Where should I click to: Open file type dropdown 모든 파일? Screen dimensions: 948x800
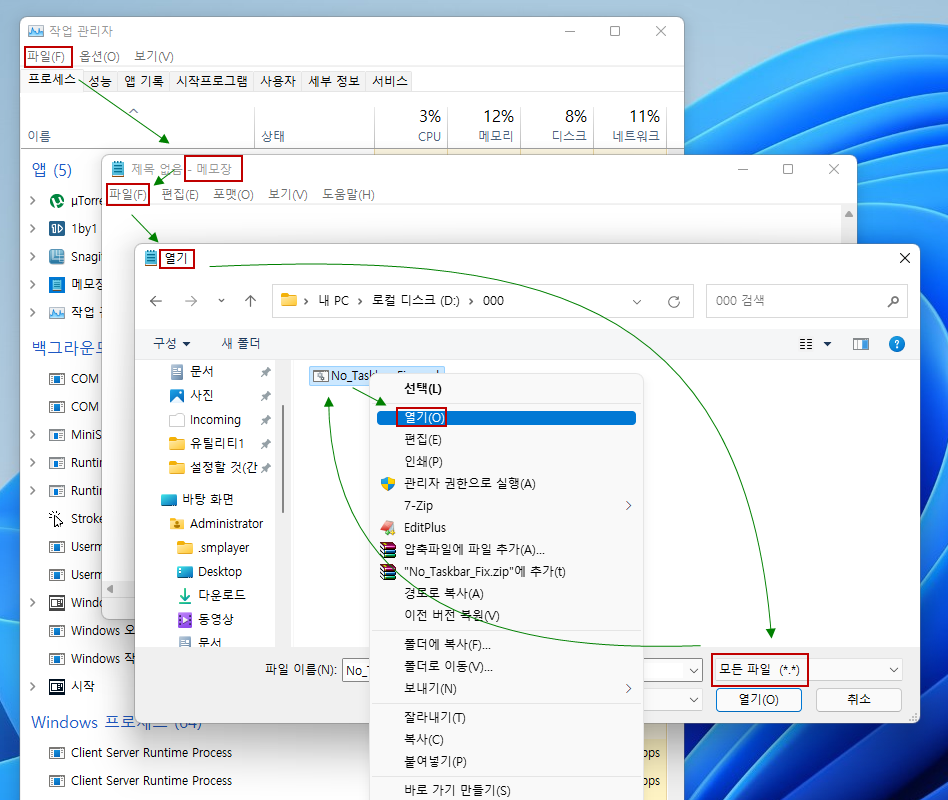pyautogui.click(x=808, y=670)
